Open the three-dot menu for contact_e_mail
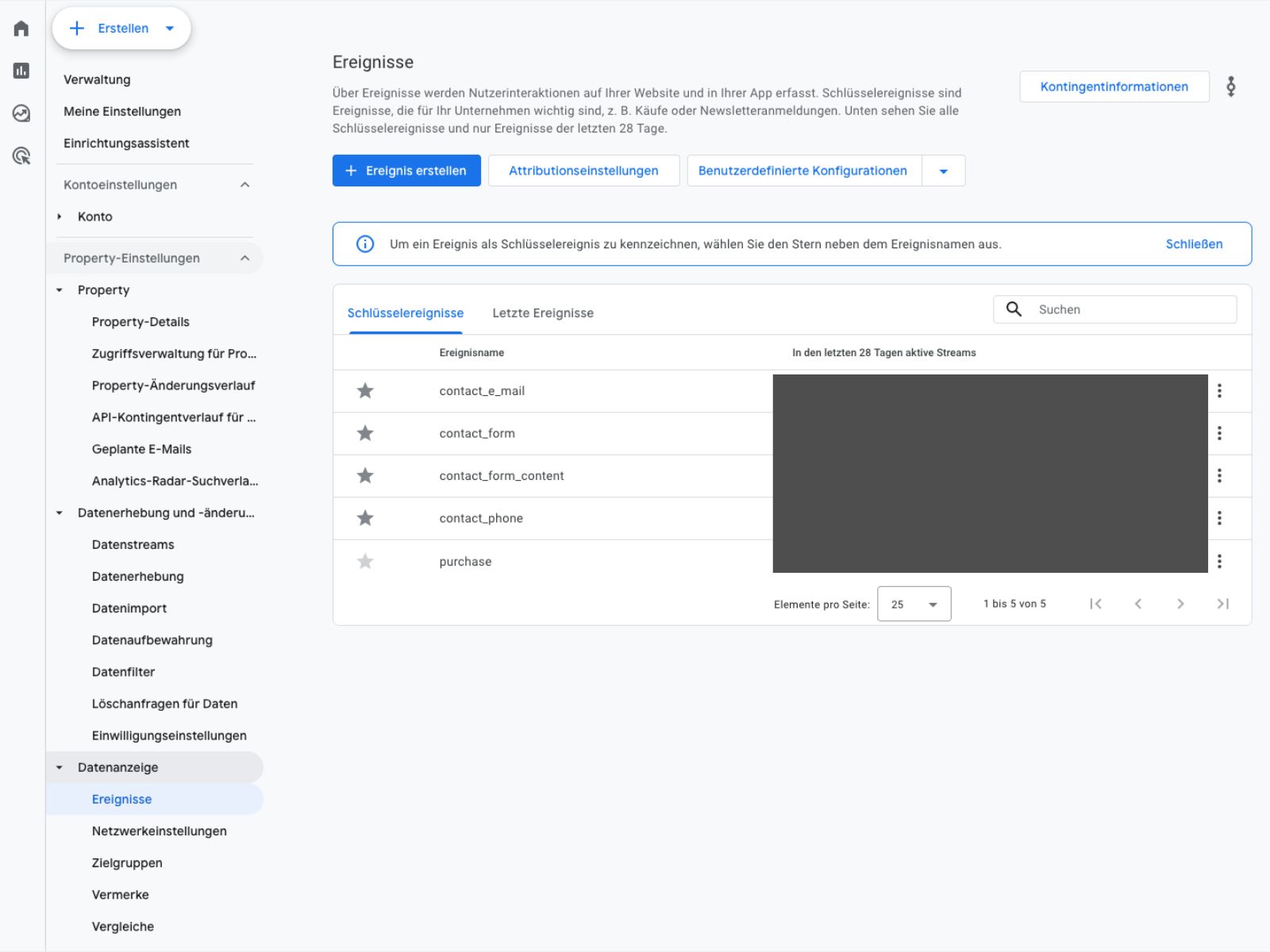 click(1219, 390)
